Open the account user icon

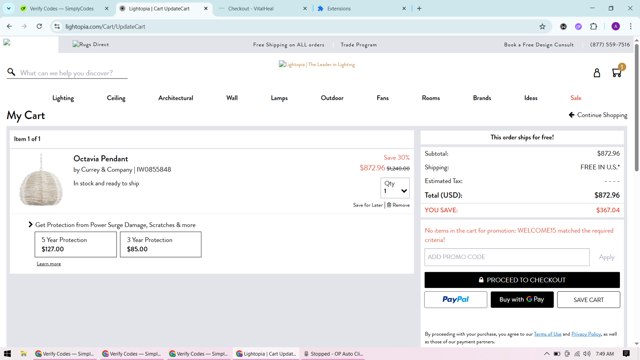597,73
